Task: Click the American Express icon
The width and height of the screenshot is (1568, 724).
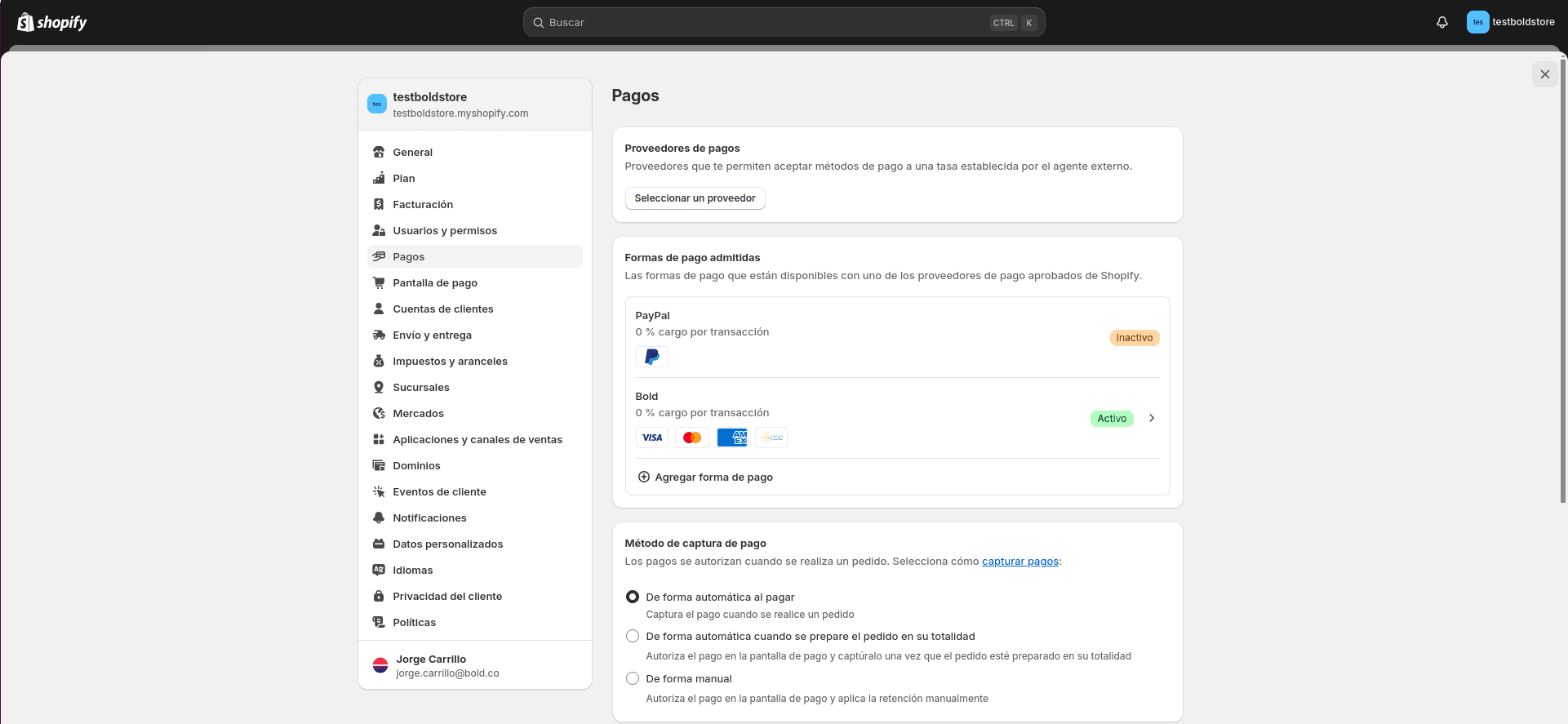Action: click(732, 438)
